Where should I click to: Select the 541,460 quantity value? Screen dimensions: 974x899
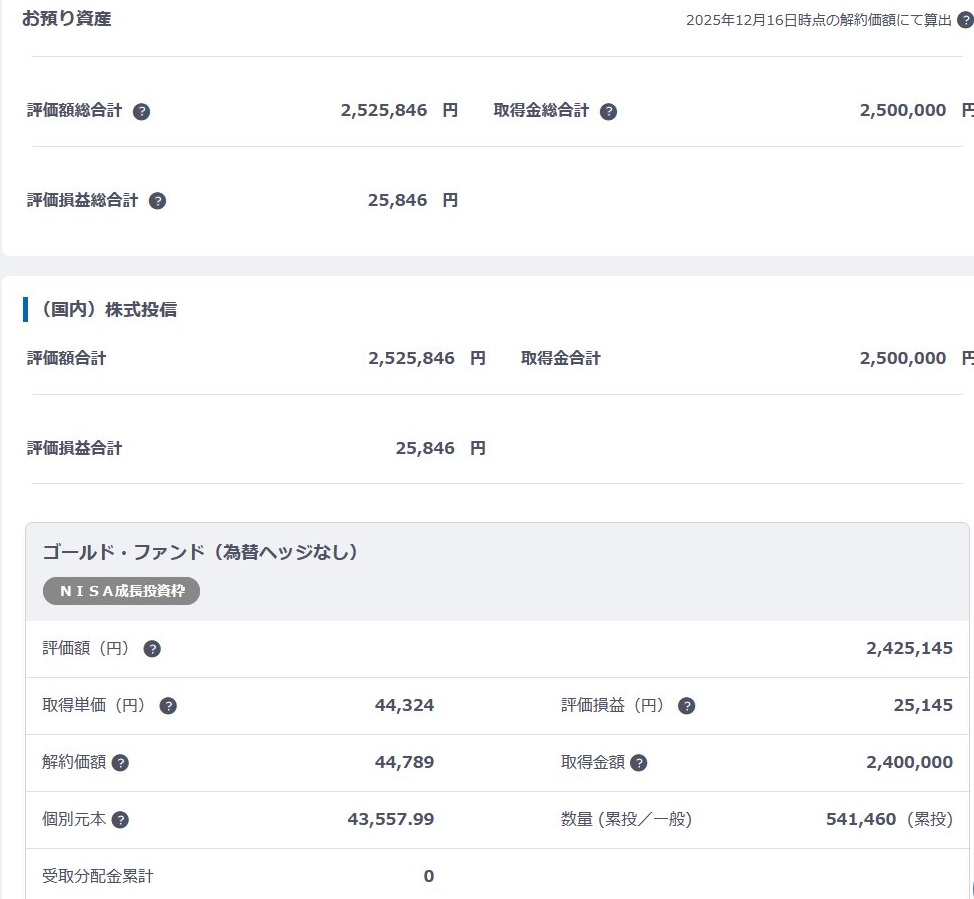(860, 820)
